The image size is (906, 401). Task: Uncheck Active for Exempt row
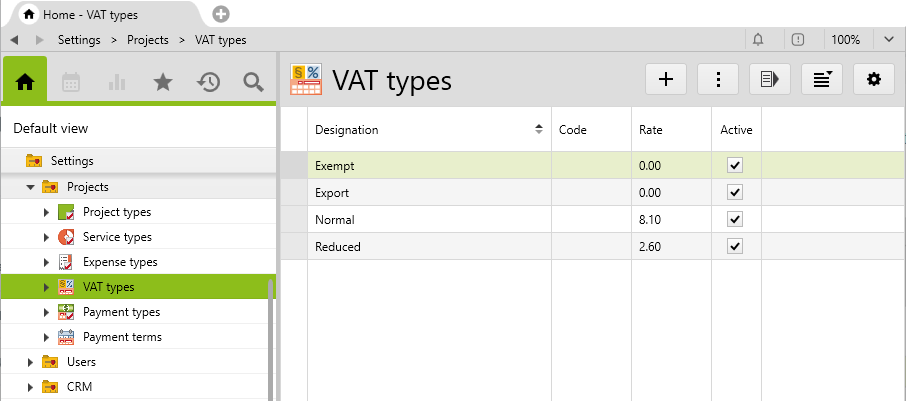coord(735,165)
